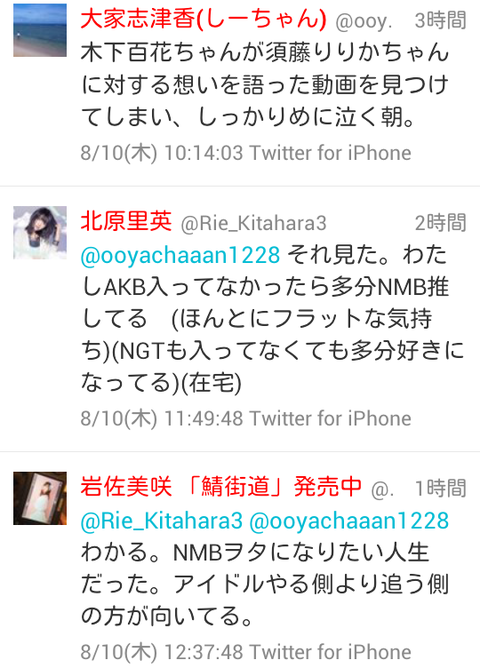Open 岩佐美咲's reply about NMBヲタ
480x668 pixels.
[265, 568]
